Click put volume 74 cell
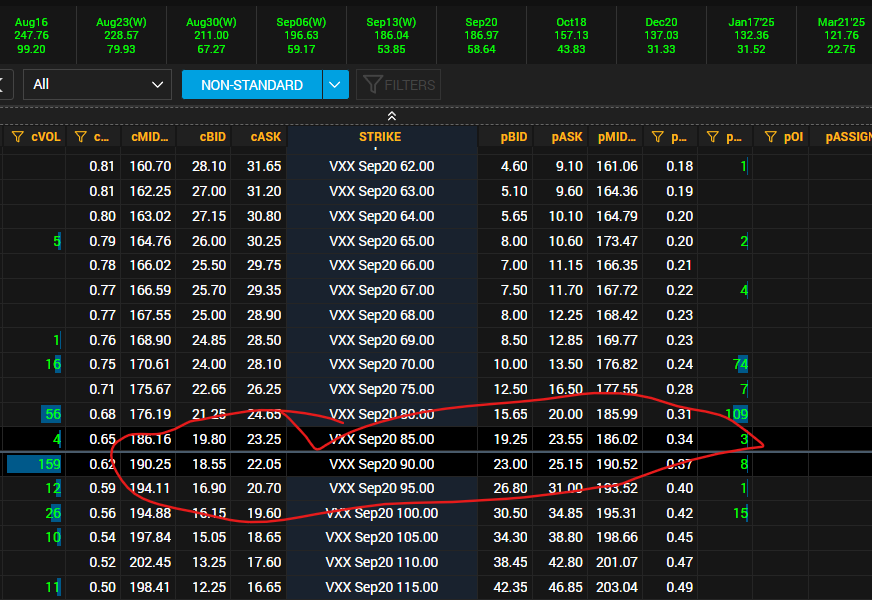872x600 pixels. (x=740, y=364)
